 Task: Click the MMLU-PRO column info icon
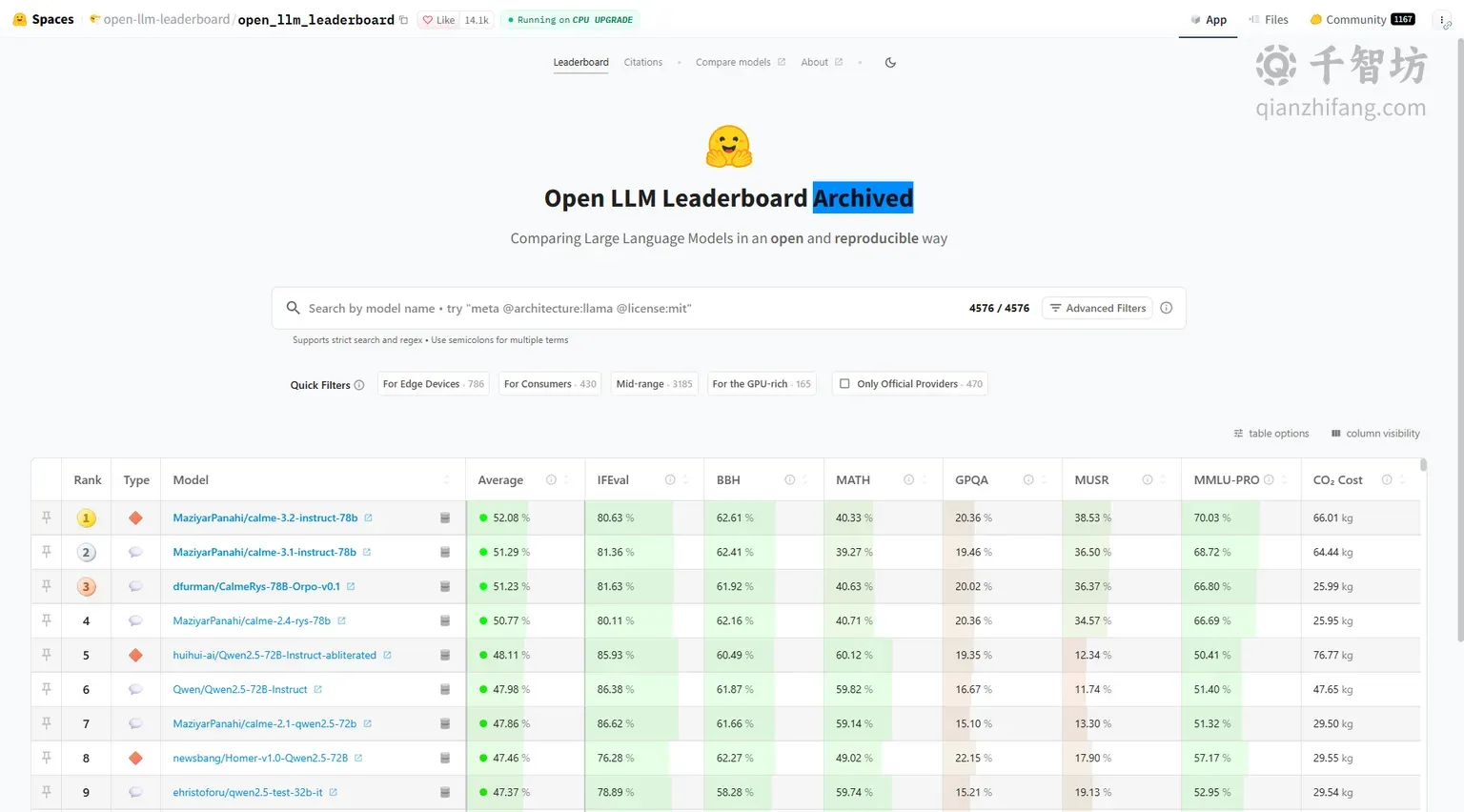click(1269, 479)
